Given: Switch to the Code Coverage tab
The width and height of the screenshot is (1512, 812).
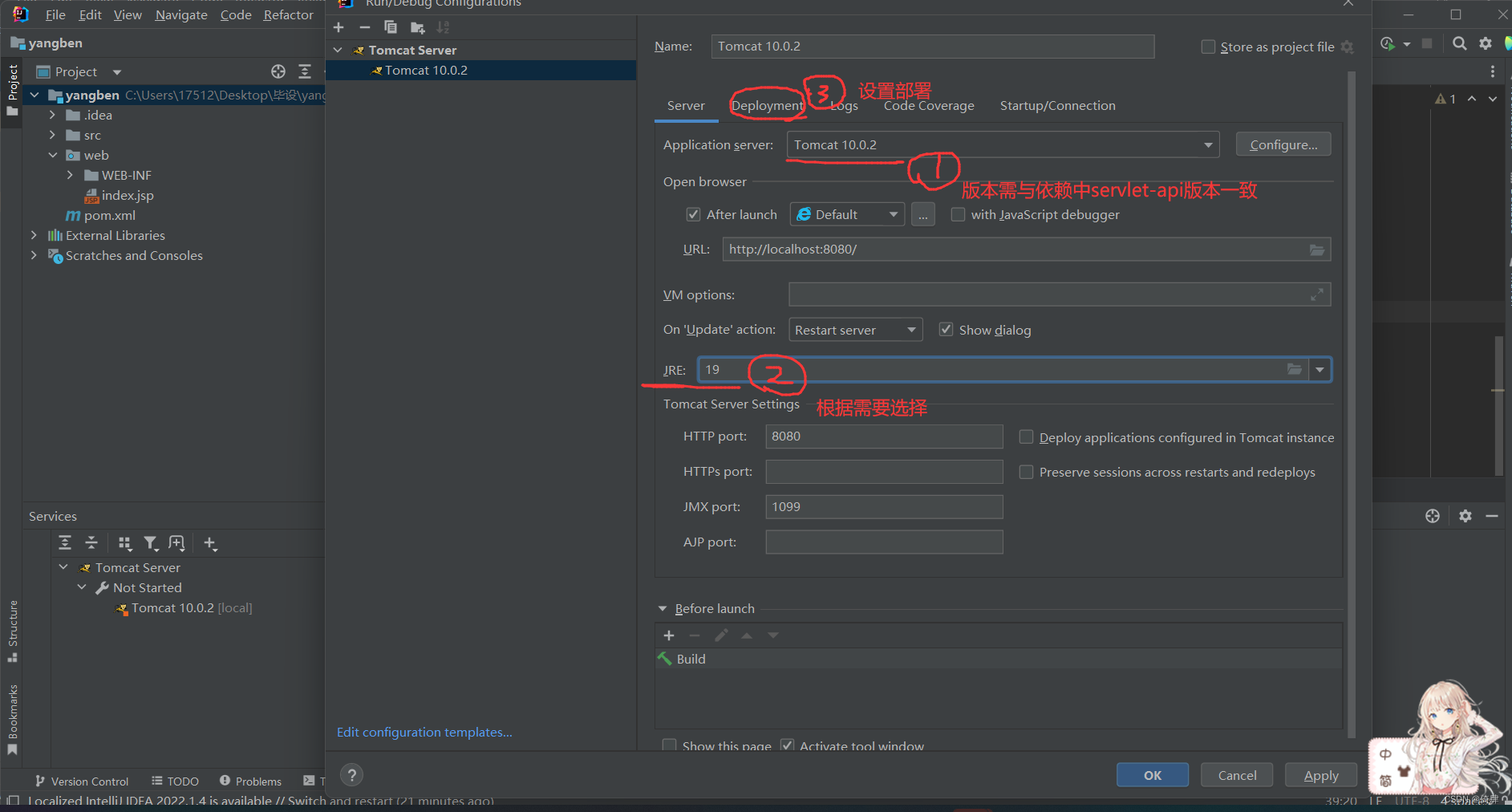Looking at the screenshot, I should 929,106.
